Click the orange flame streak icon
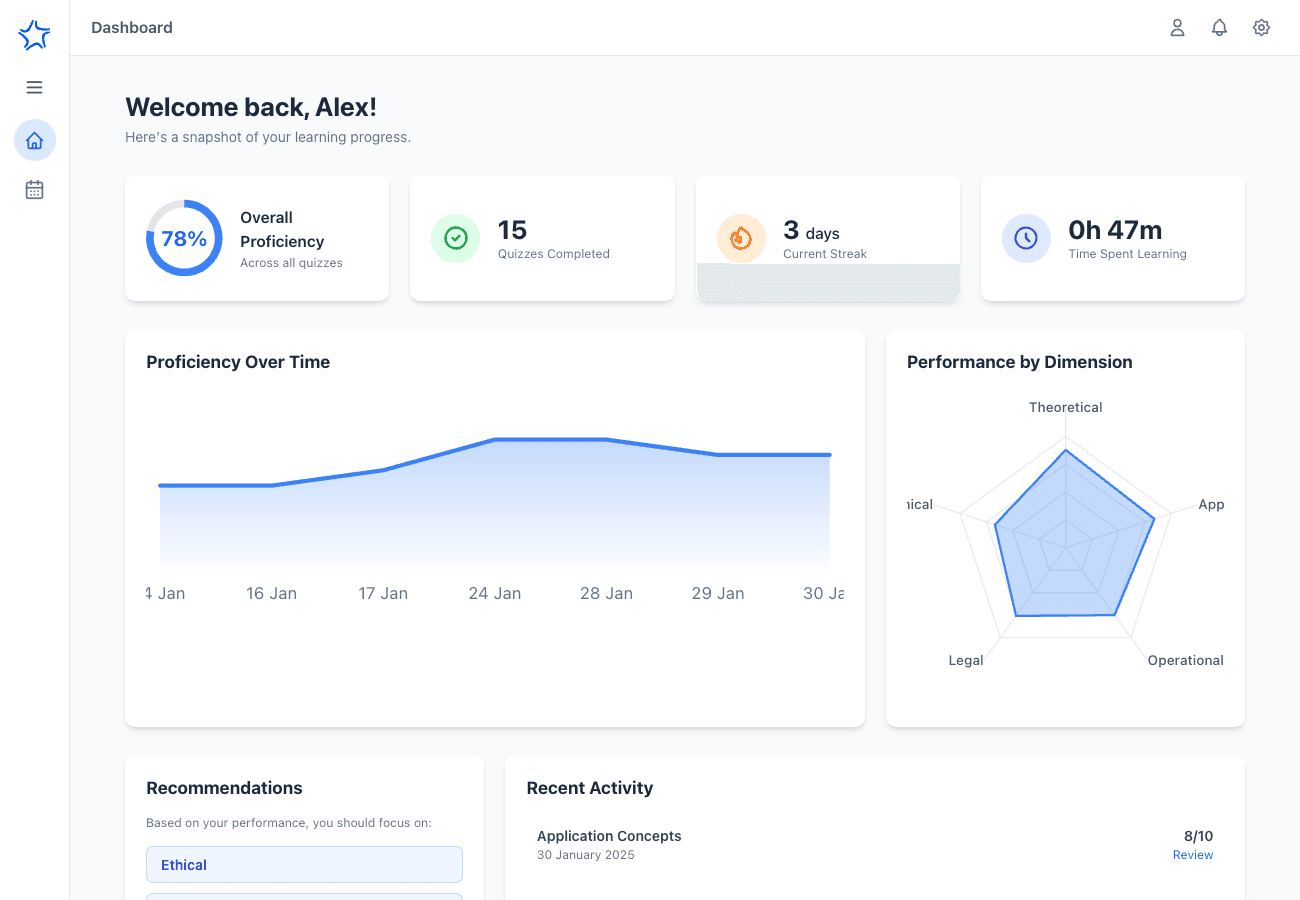The image size is (1300, 900). [741, 238]
